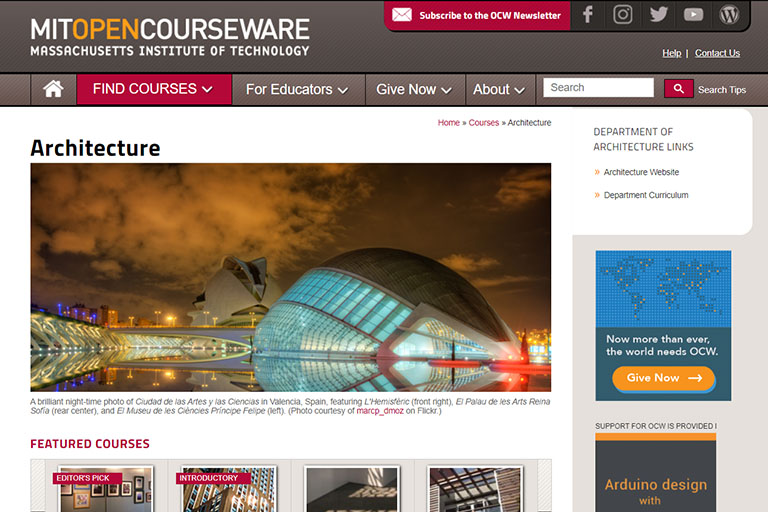Open the Help link
Viewport: 768px width, 512px height.
click(672, 53)
